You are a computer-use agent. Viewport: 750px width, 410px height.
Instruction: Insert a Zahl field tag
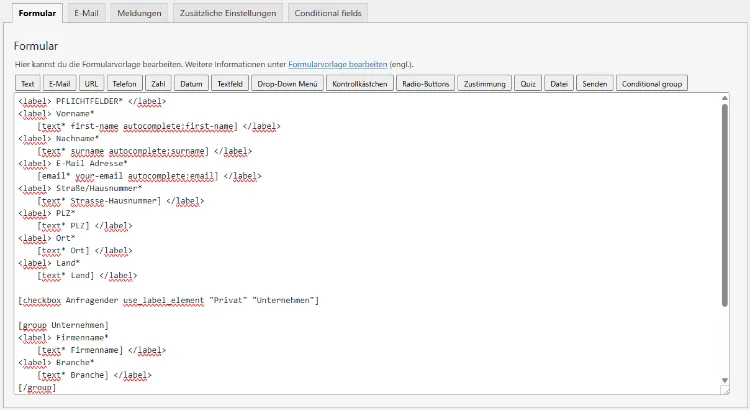coord(158,83)
